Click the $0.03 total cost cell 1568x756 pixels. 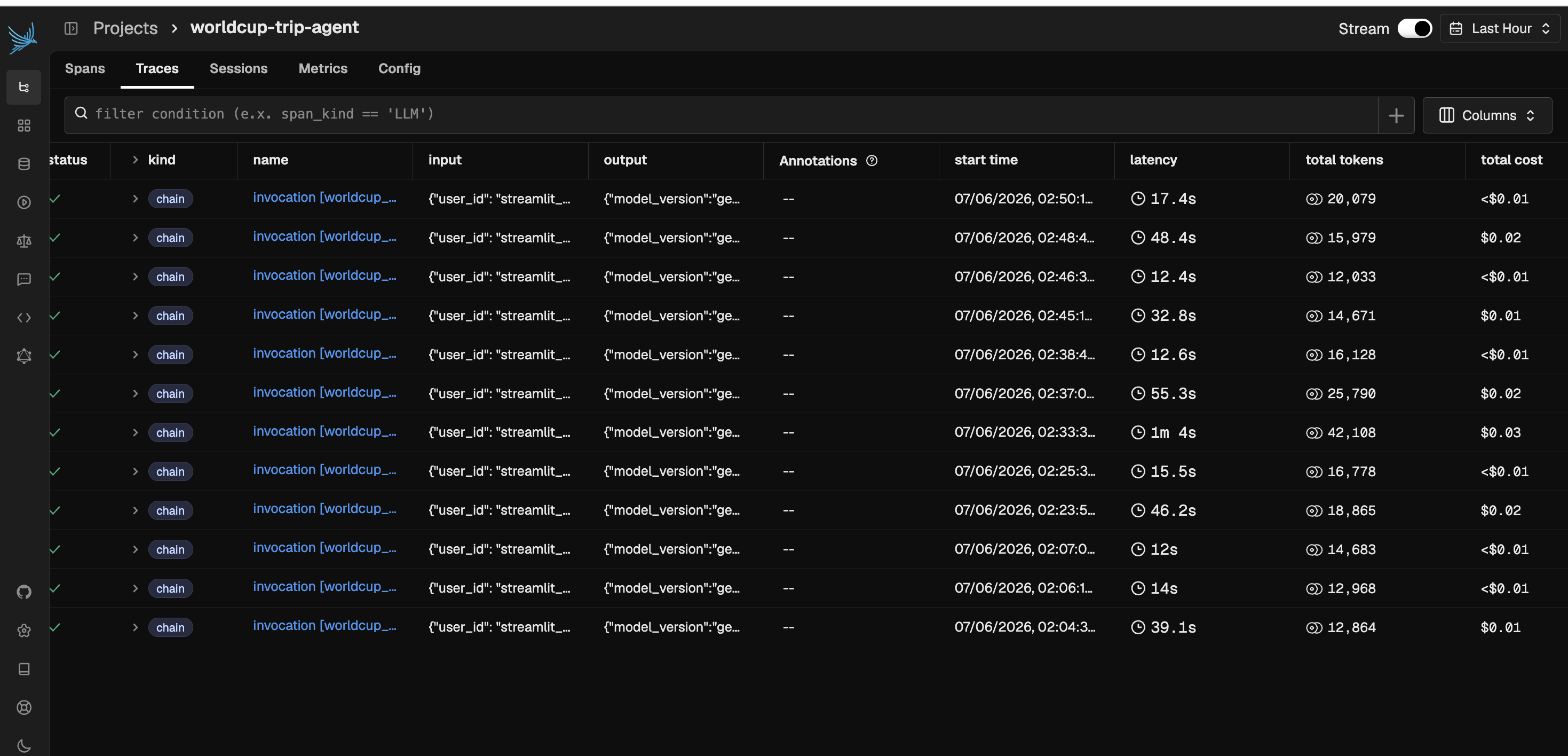pos(1500,433)
